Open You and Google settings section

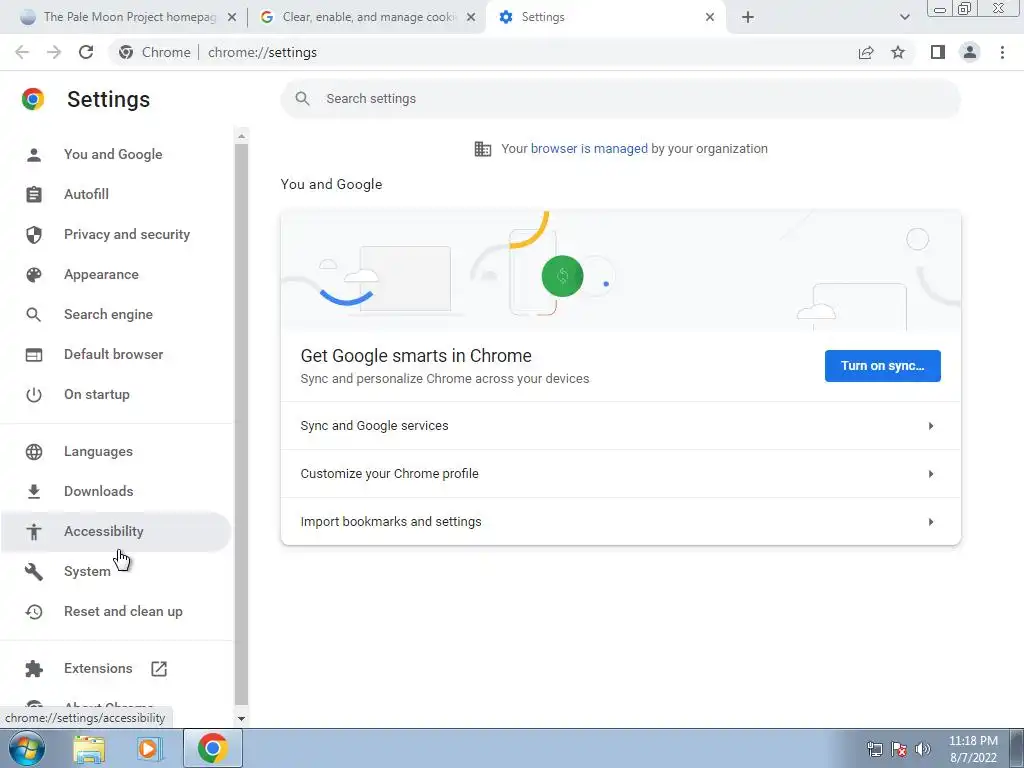pyautogui.click(x=116, y=155)
